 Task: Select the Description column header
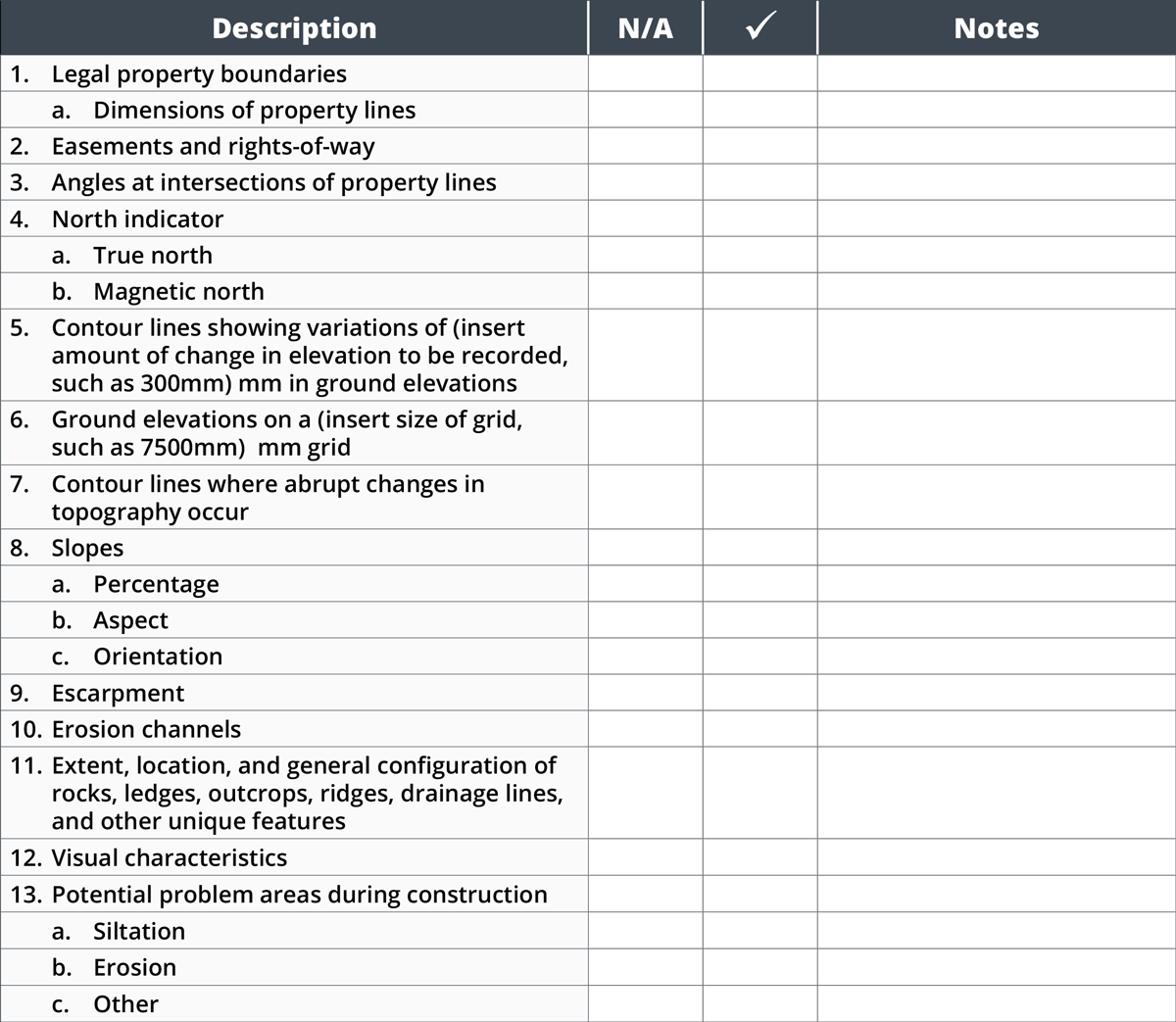(x=294, y=27)
